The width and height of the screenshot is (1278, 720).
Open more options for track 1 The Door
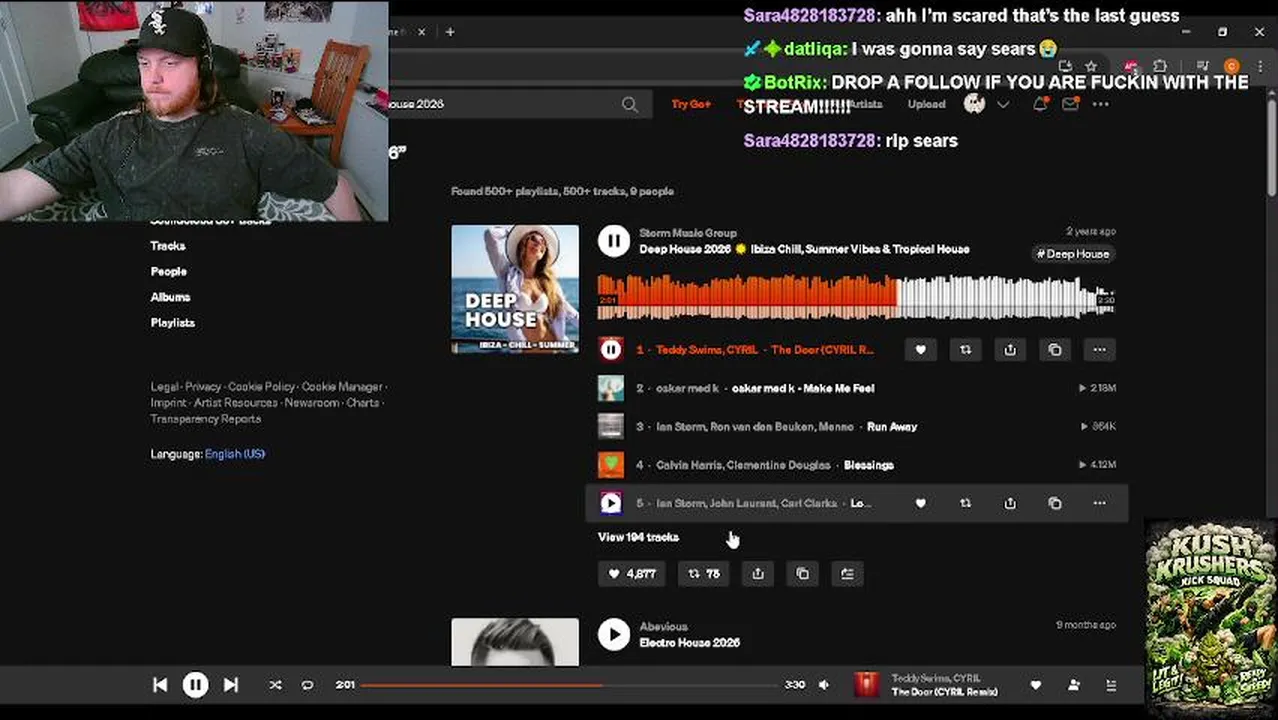pos(1100,349)
